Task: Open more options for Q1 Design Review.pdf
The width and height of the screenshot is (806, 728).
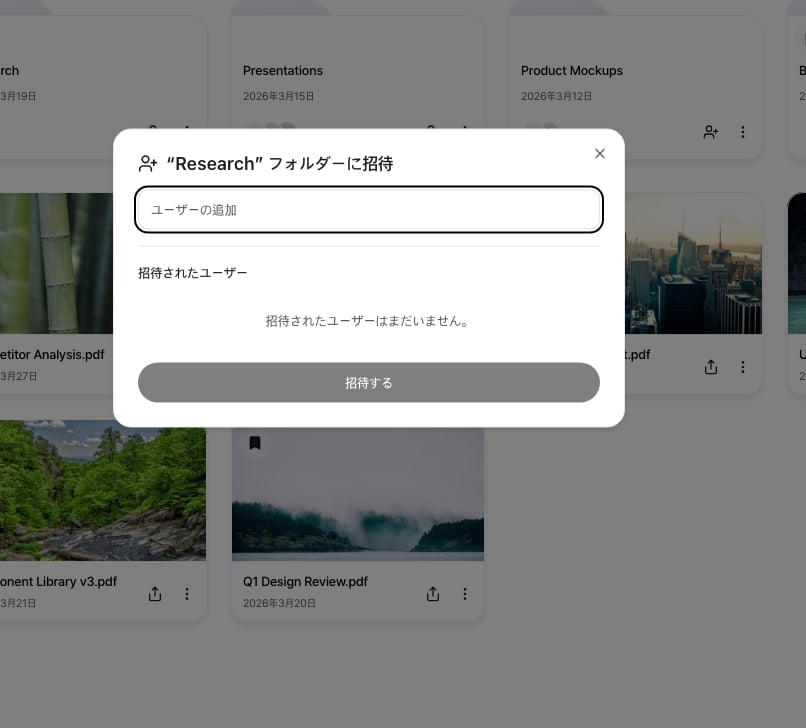Action: pos(465,594)
